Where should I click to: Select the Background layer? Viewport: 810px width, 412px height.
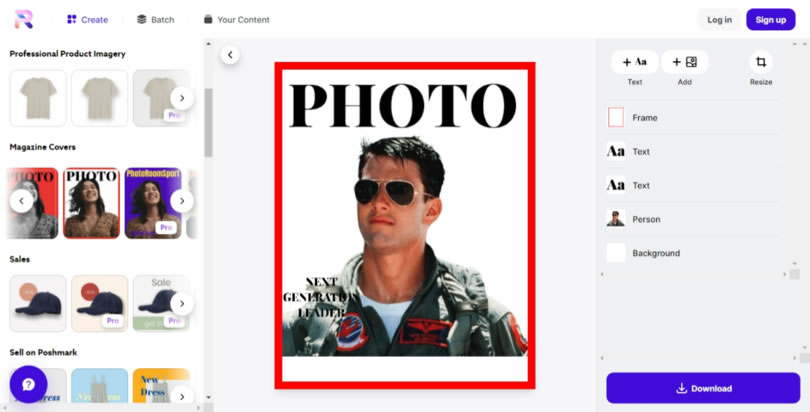tap(691, 253)
